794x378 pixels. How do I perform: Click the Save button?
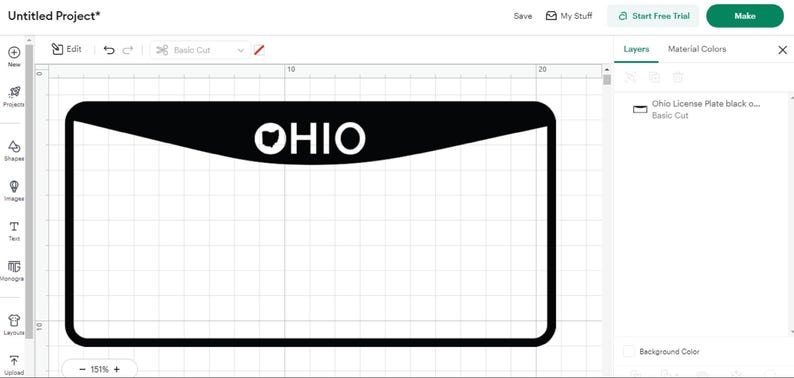pos(523,16)
